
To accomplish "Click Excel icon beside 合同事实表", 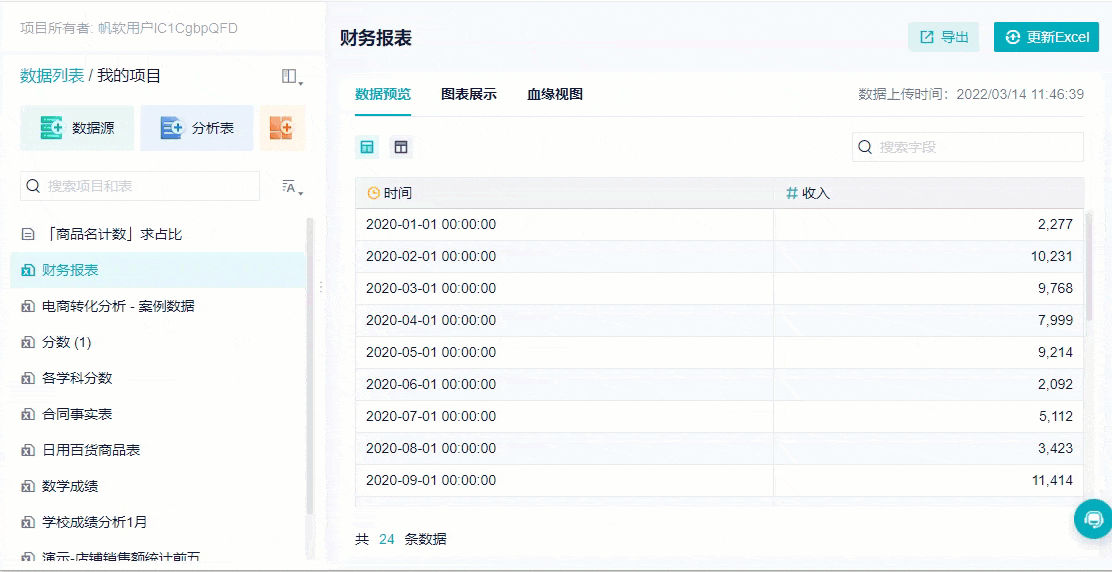I will point(28,414).
